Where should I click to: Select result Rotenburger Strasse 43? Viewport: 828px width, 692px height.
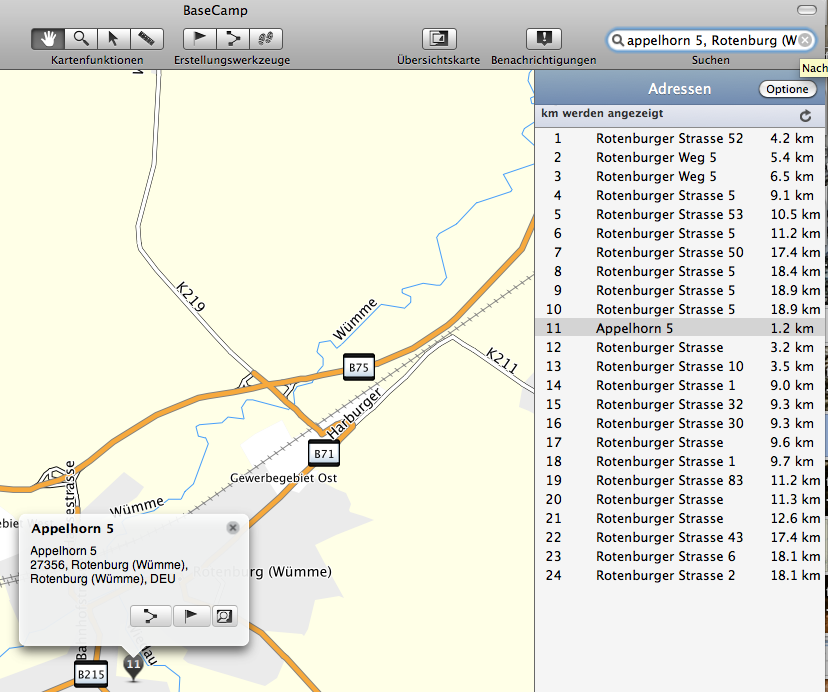pyautogui.click(x=680, y=538)
